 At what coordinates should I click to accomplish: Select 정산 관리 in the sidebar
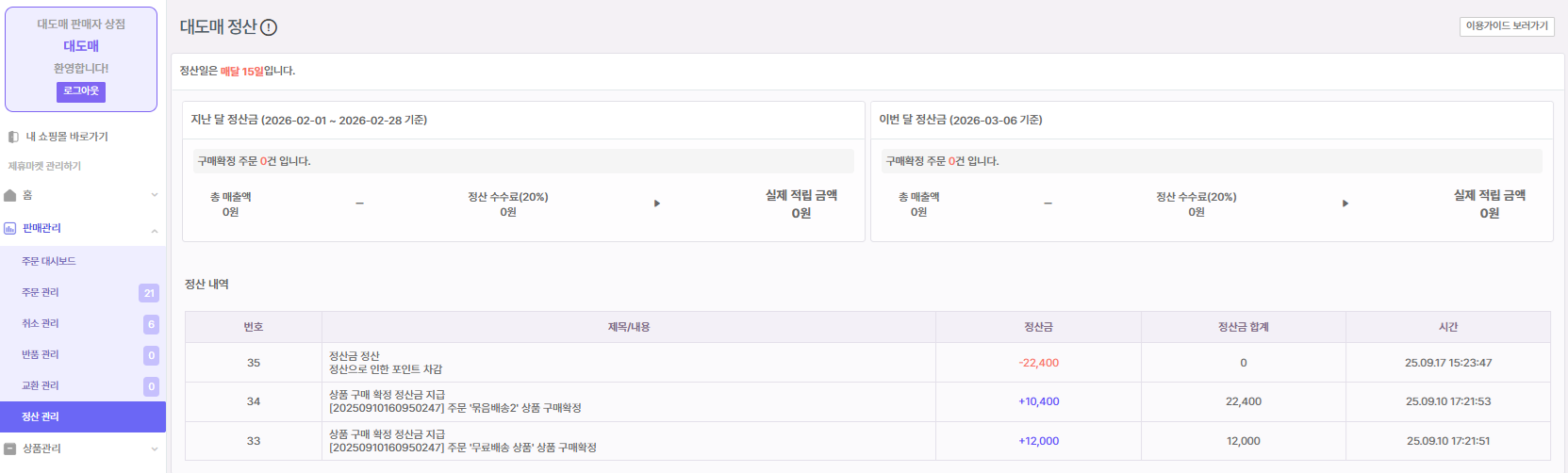coord(41,416)
